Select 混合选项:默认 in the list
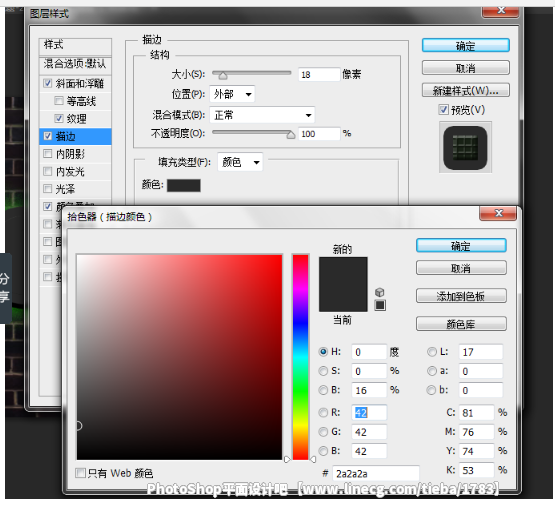 (x=75, y=64)
